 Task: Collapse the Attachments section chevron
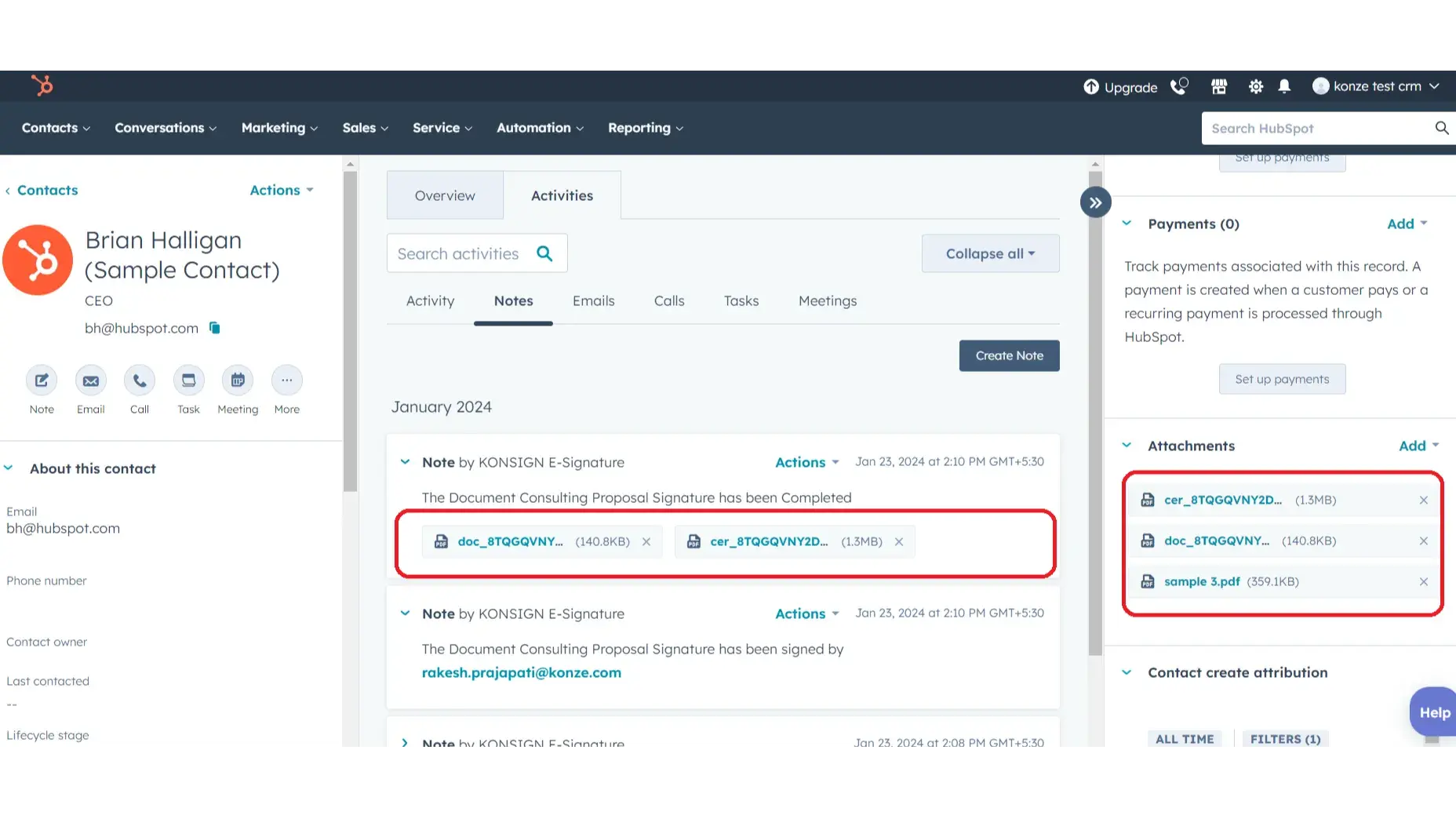(x=1127, y=446)
